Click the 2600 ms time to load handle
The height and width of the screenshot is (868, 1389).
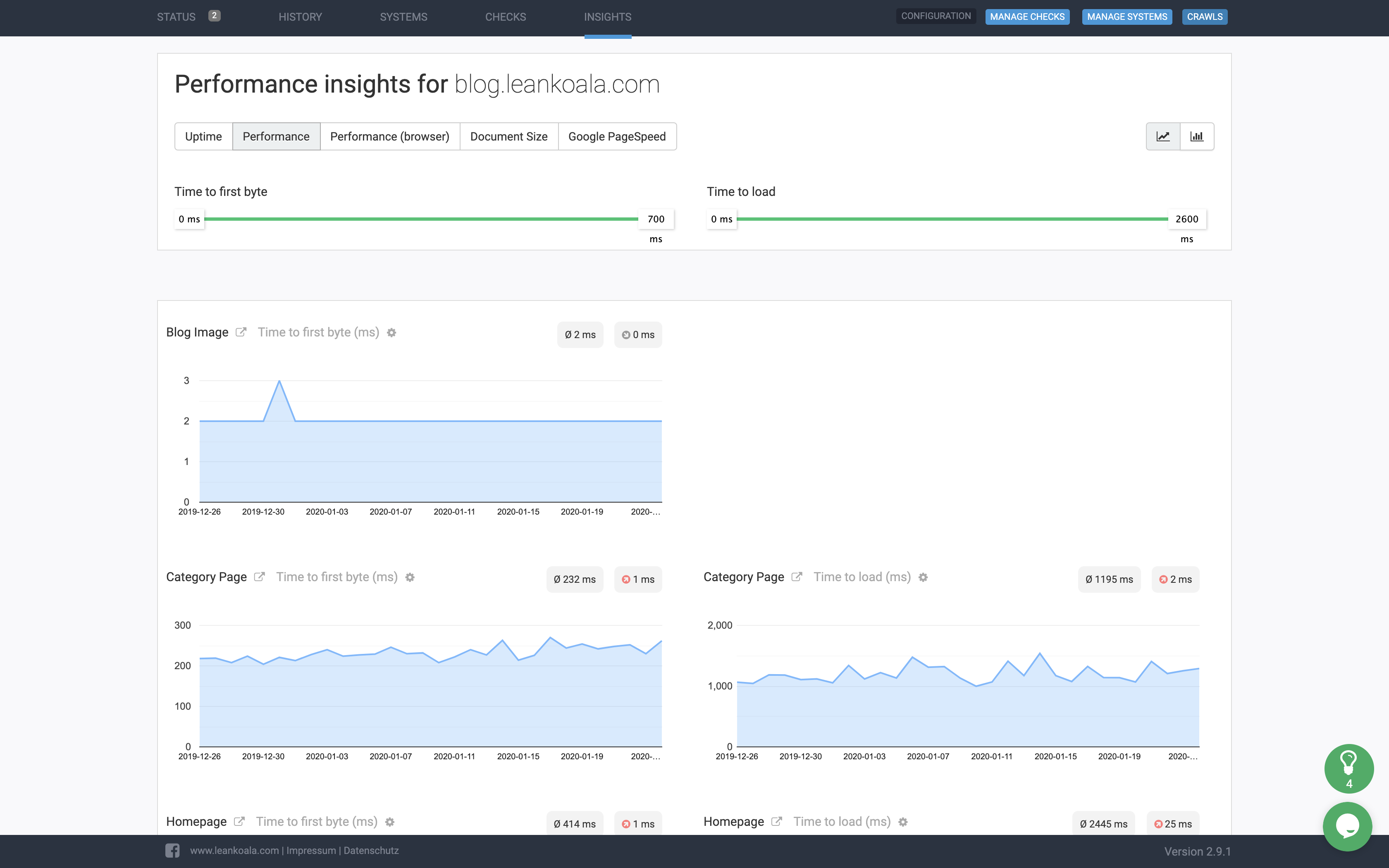(1187, 219)
